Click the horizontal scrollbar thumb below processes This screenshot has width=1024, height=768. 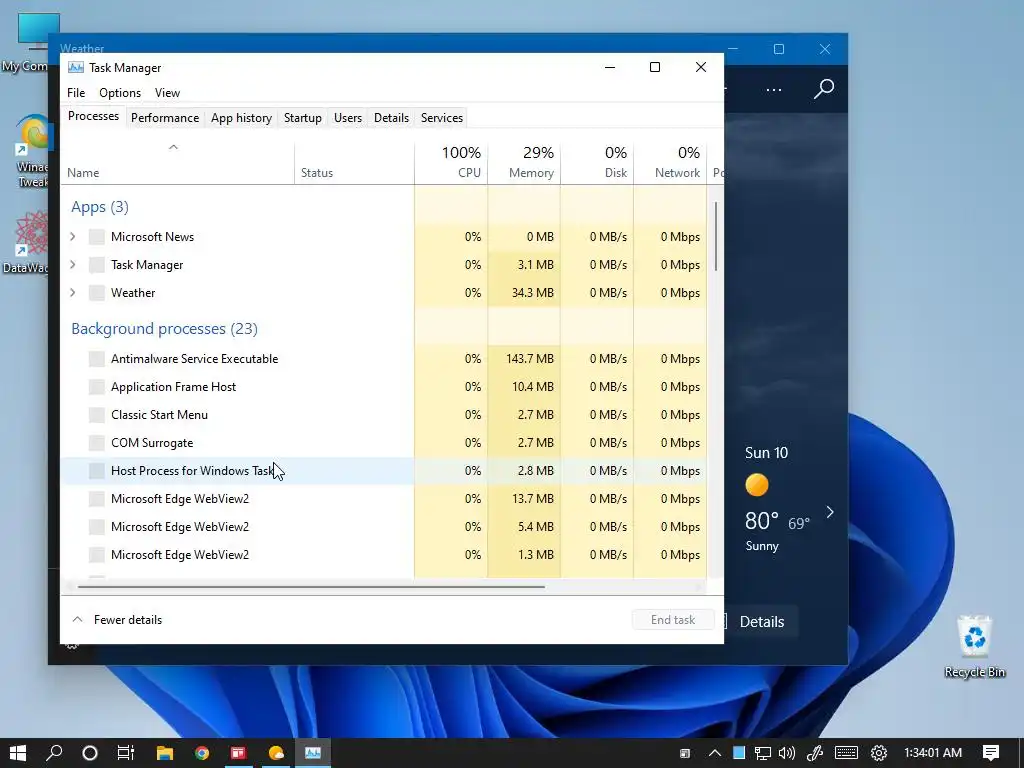pyautogui.click(x=311, y=586)
